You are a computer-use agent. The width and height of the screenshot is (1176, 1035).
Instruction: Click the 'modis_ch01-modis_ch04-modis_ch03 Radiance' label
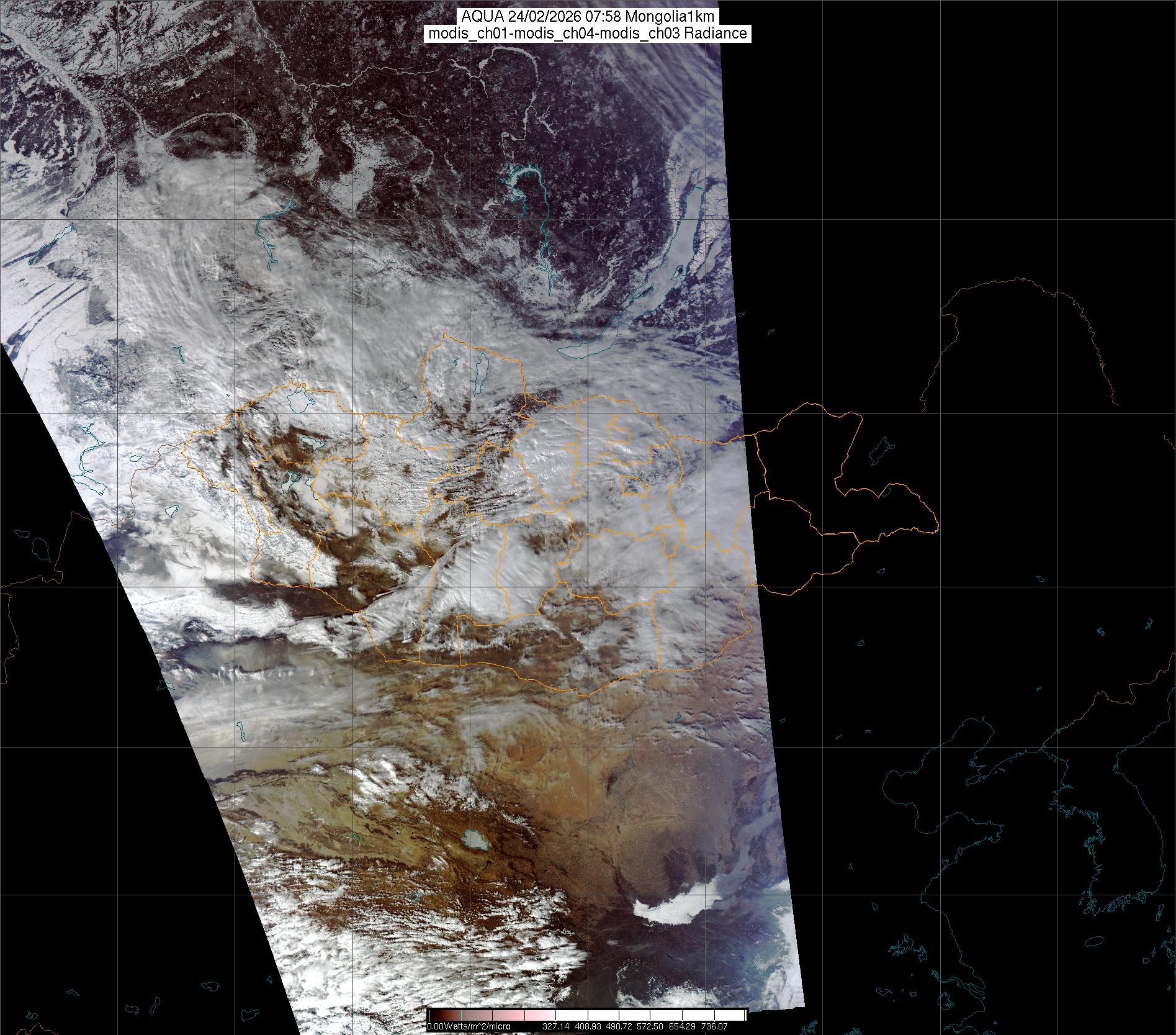[588, 34]
